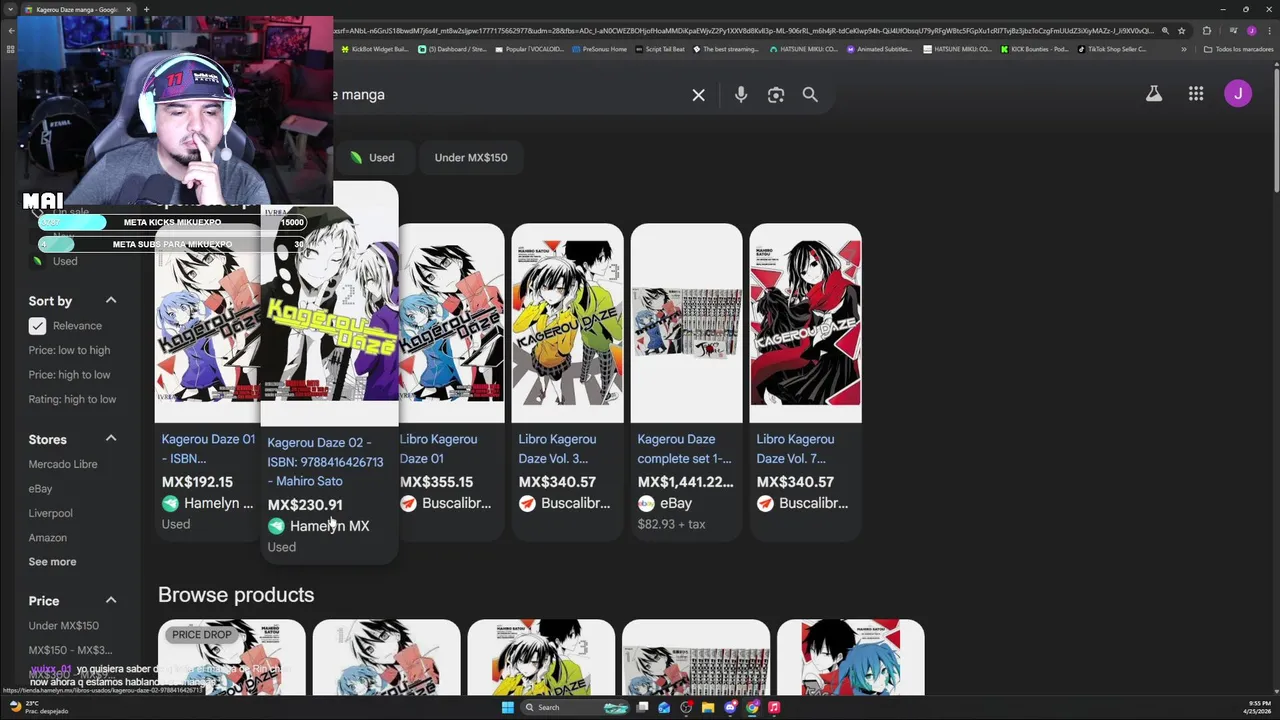Screen dimensions: 1280x720
Task: Select Price: low to high sorting
Action: [x=69, y=350]
